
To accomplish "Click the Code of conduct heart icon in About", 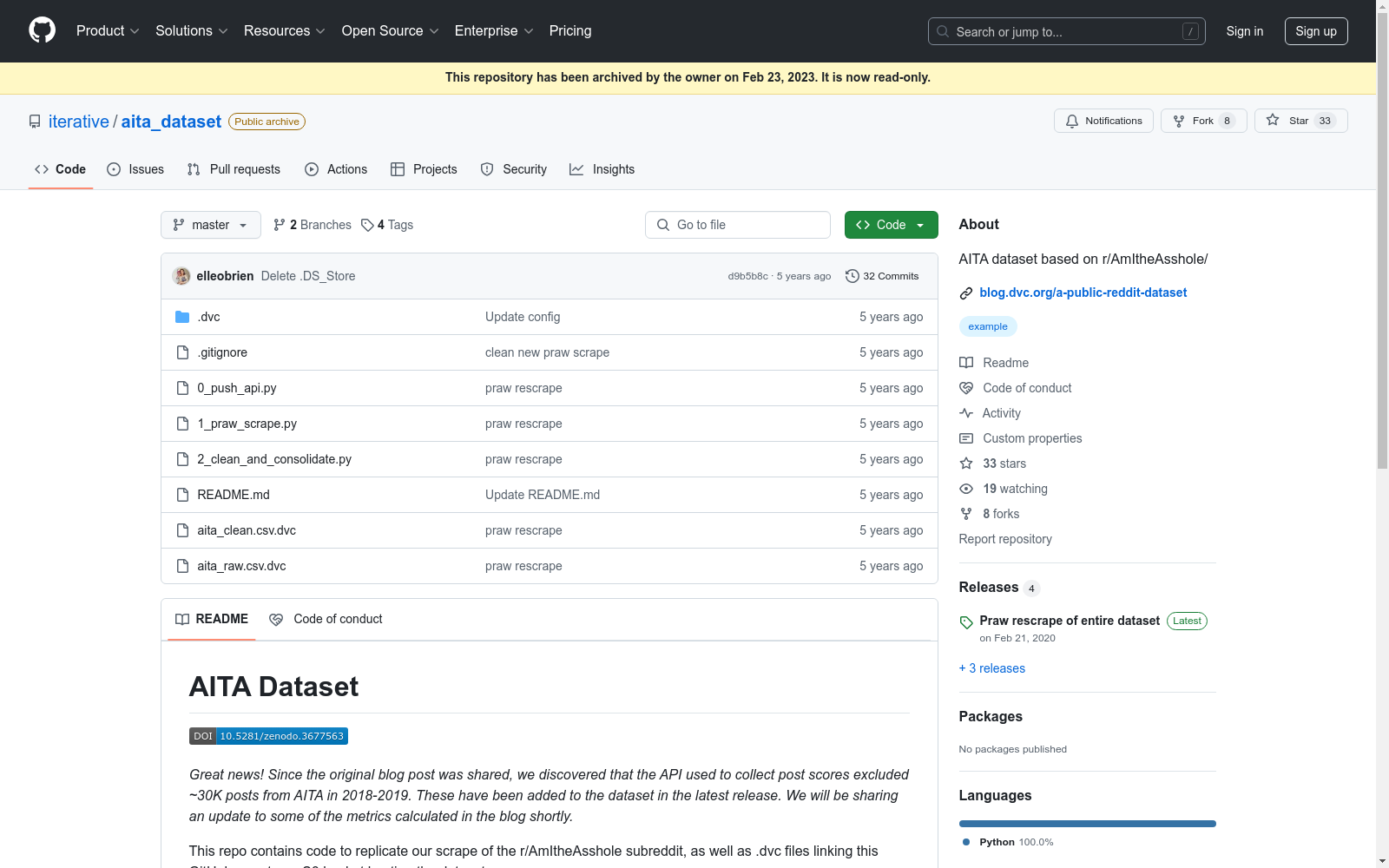I will click(966, 388).
